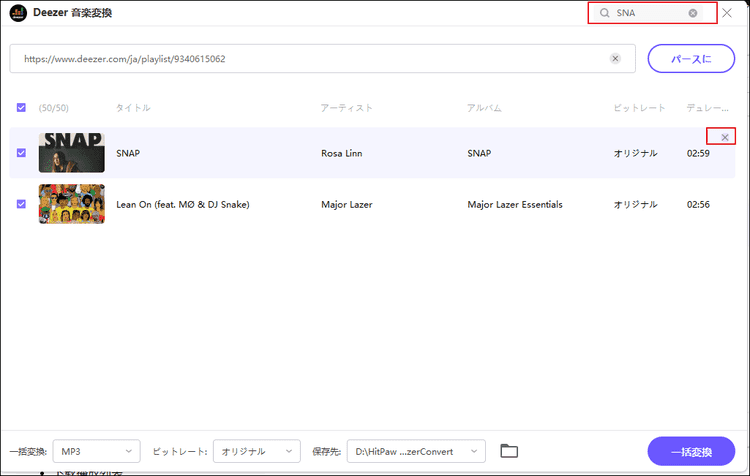Open the output folder icon
750x476 pixels.
[x=509, y=451]
